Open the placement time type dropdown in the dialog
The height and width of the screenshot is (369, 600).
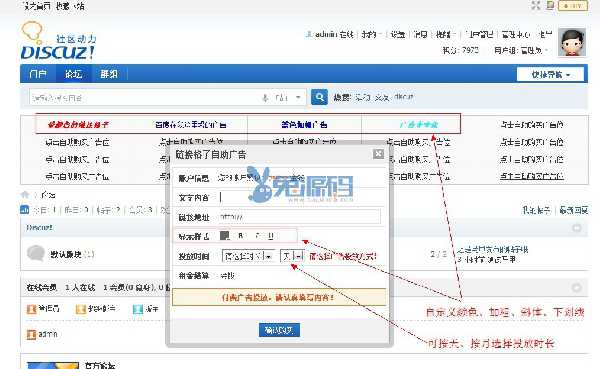point(248,256)
